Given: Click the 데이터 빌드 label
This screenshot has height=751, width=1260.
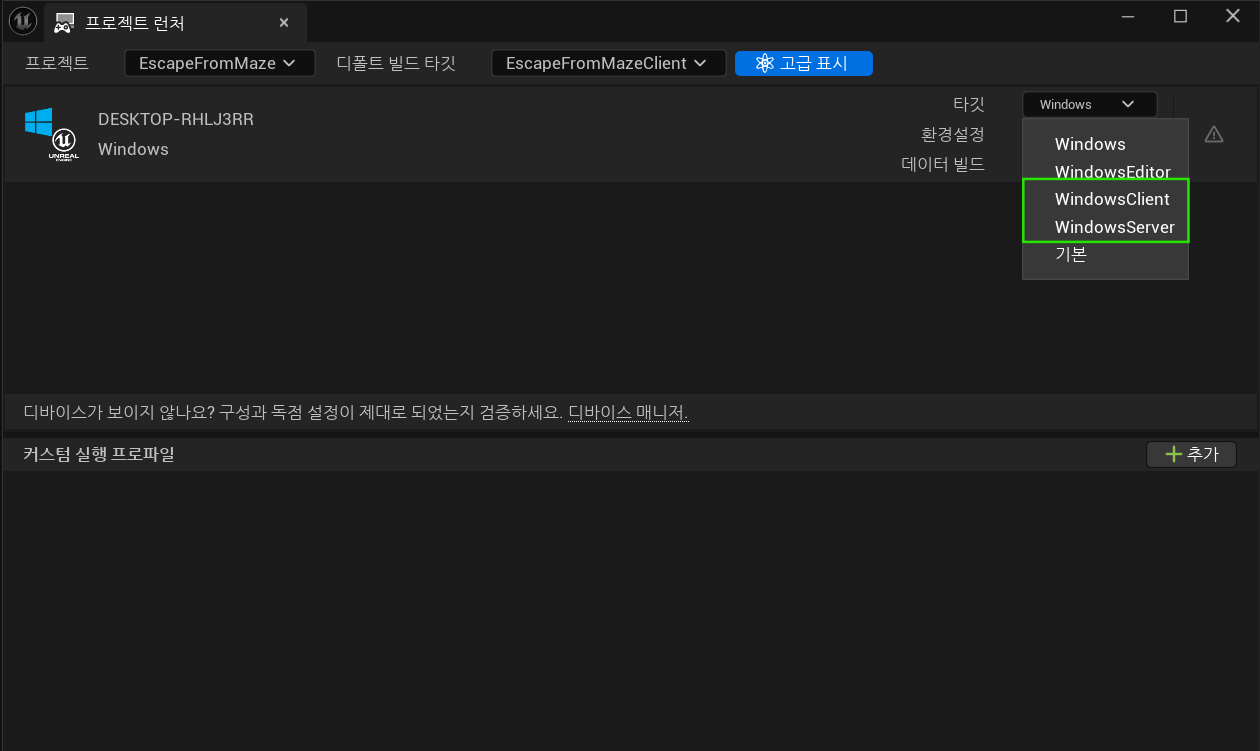Looking at the screenshot, I should point(943,164).
